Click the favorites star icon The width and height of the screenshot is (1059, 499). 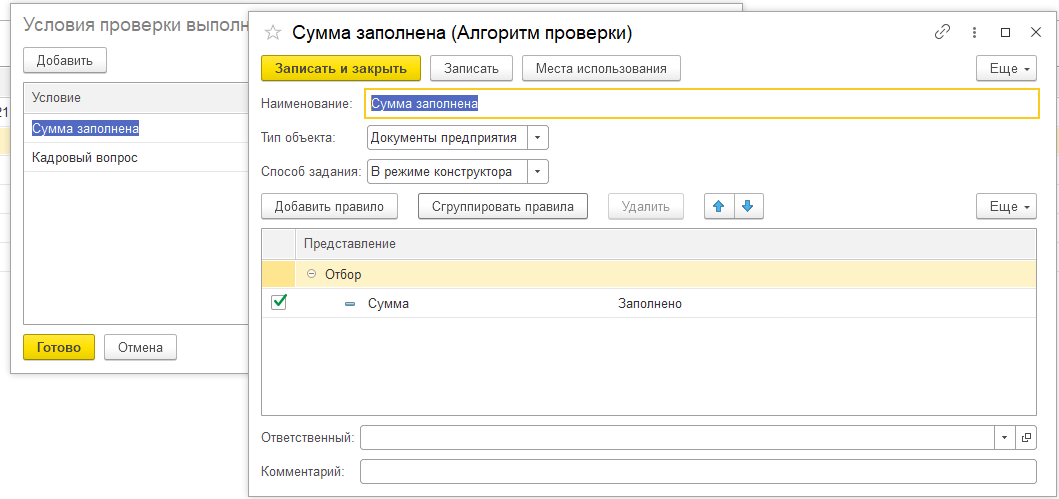[273, 33]
